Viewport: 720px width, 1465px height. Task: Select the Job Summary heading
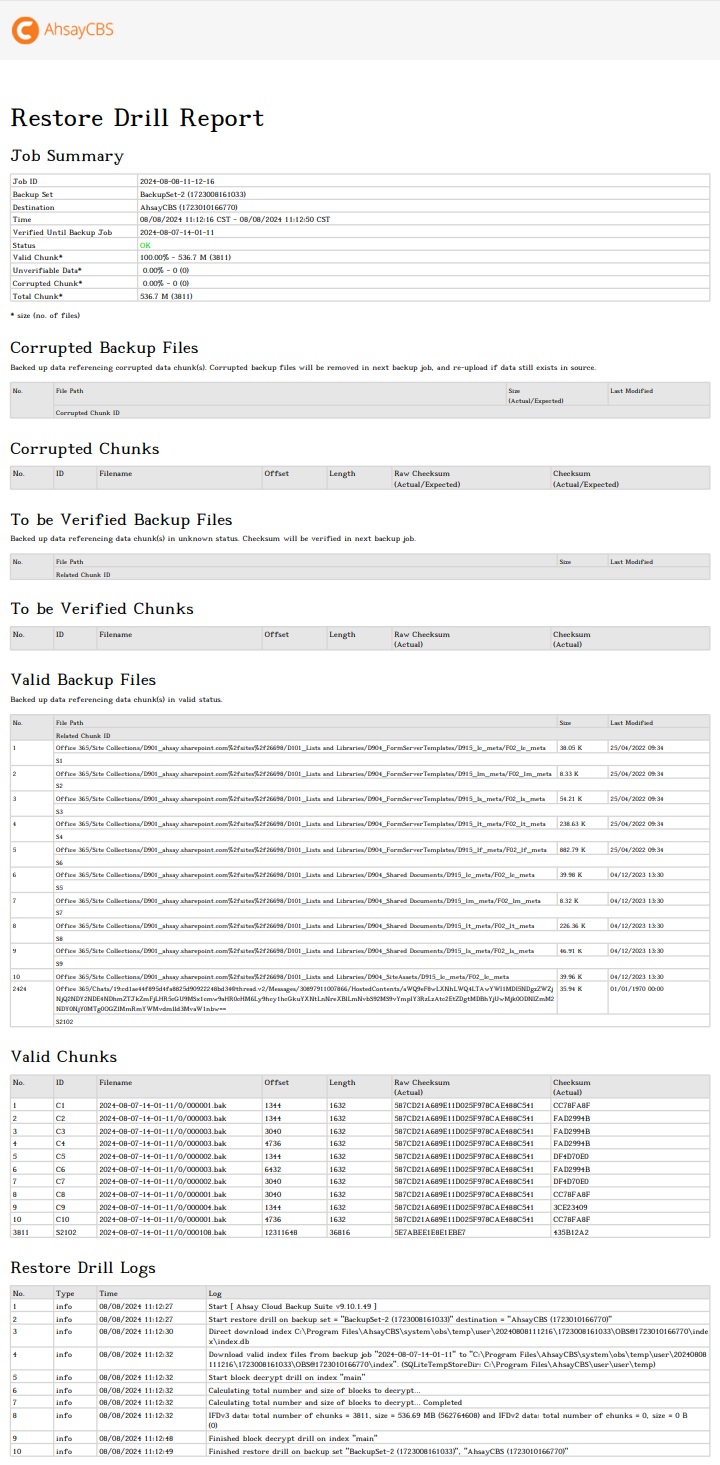(67, 156)
